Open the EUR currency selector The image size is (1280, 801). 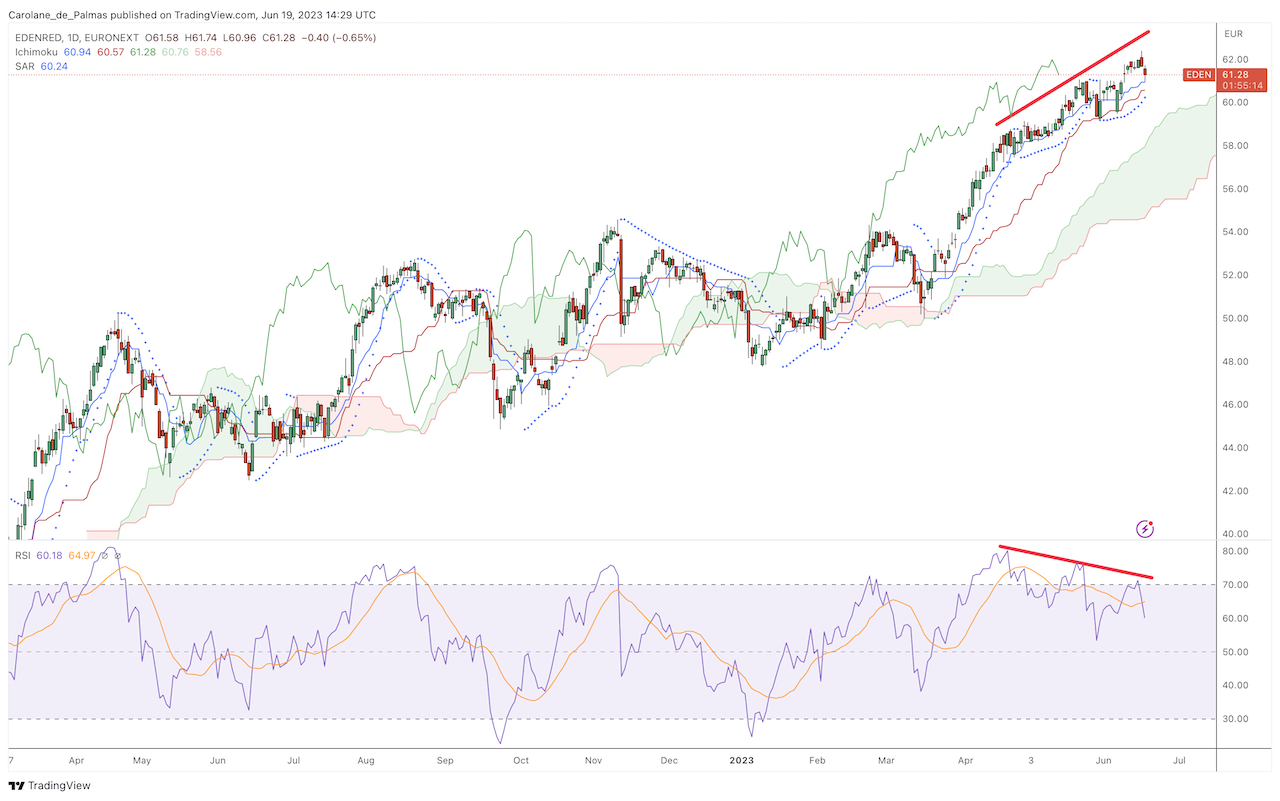1235,33
